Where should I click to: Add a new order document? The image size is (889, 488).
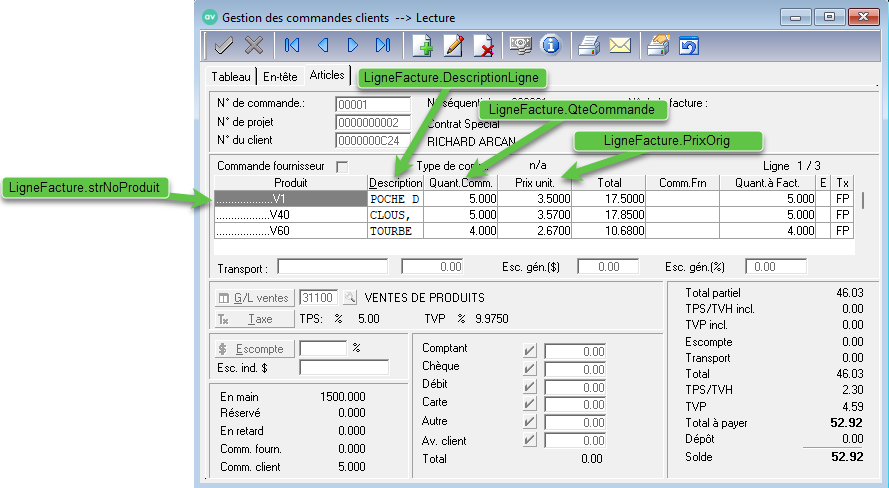pos(423,45)
